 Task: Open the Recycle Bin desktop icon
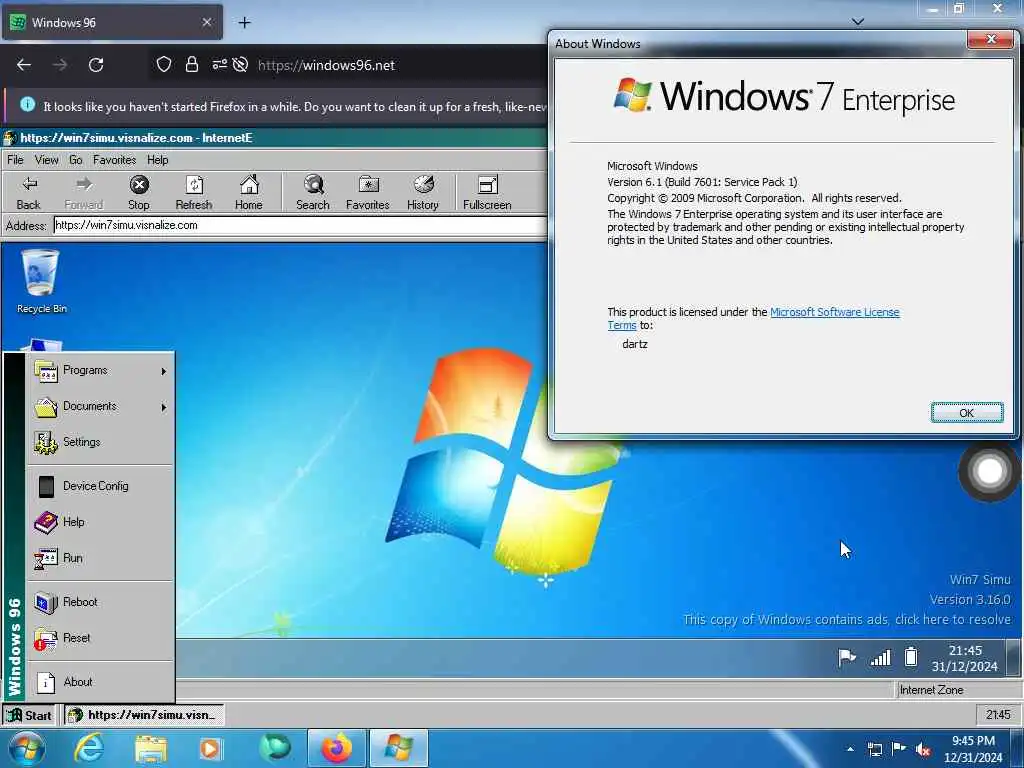pos(41,281)
